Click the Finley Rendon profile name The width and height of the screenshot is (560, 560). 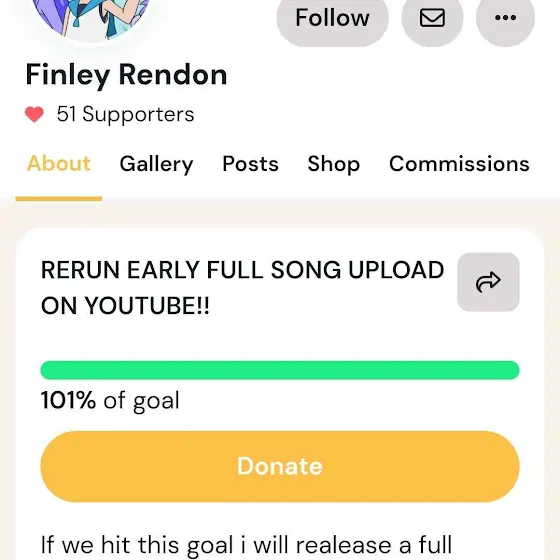[x=126, y=75]
